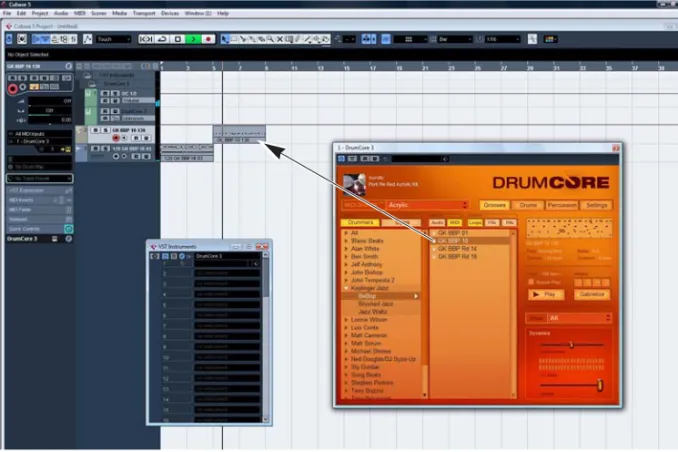This screenshot has width=678, height=452.
Task: Select GK BBP 01 groove in list
Action: (x=452, y=233)
